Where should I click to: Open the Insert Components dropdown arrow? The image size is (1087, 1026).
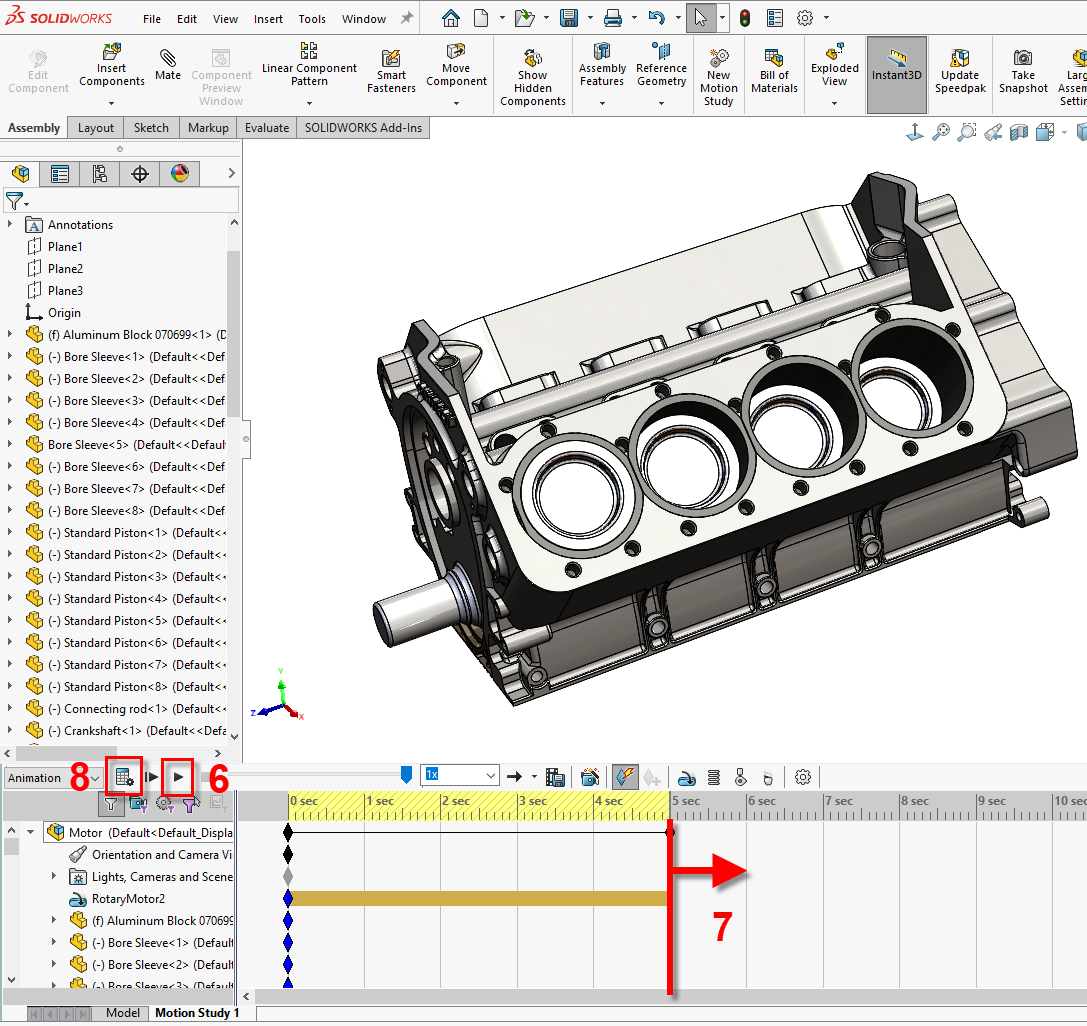pos(112,103)
